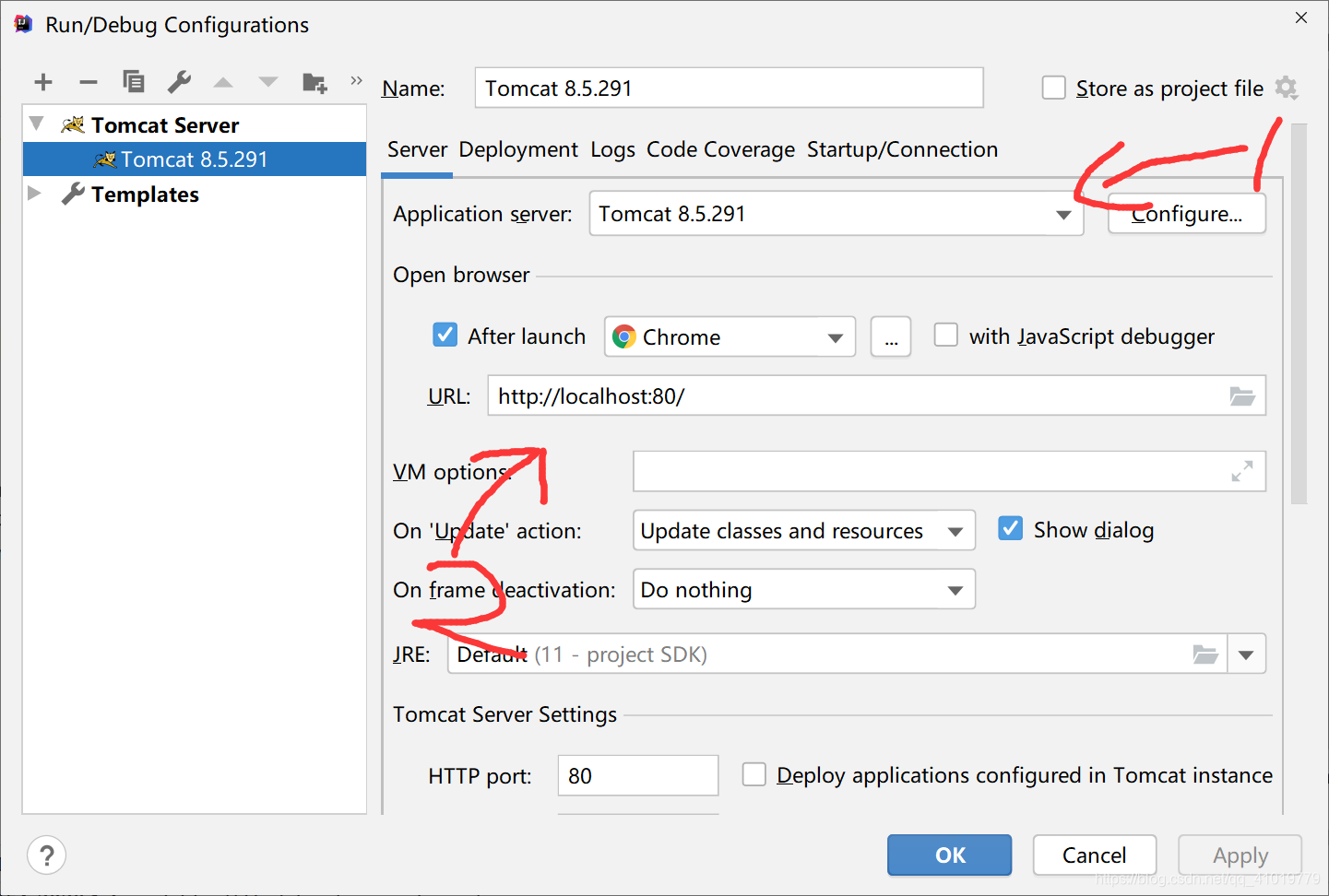Show more toolbar actions chevron
Screen dimensions: 1329x896
click(x=356, y=81)
